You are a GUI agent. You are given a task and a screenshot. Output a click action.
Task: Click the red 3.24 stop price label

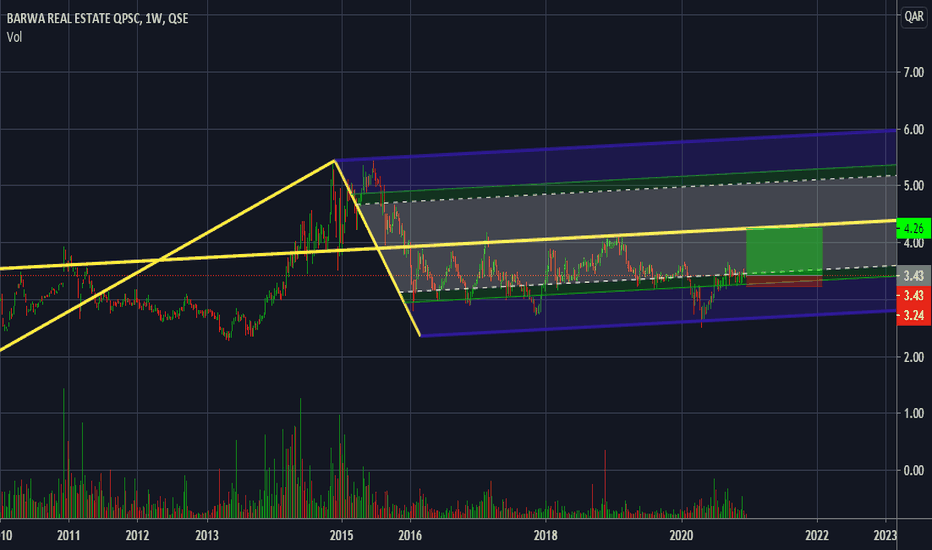pos(914,316)
